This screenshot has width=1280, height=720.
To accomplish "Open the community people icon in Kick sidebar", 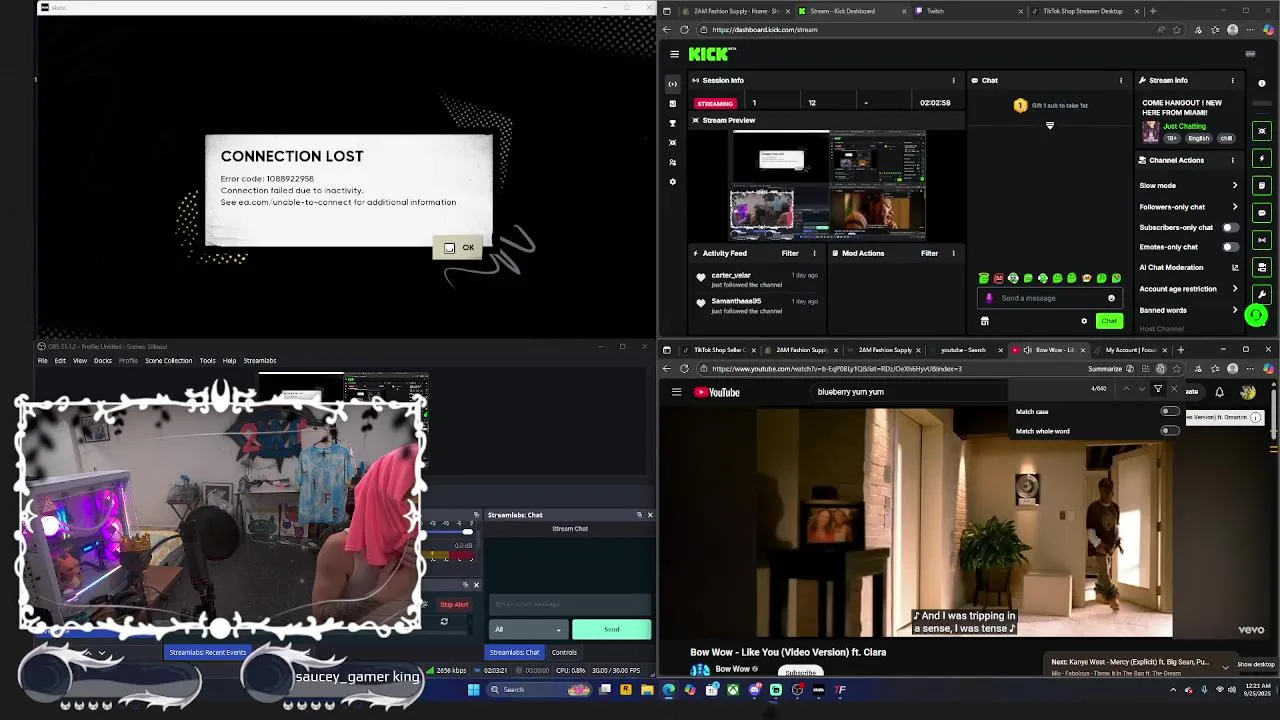I will click(x=672, y=162).
